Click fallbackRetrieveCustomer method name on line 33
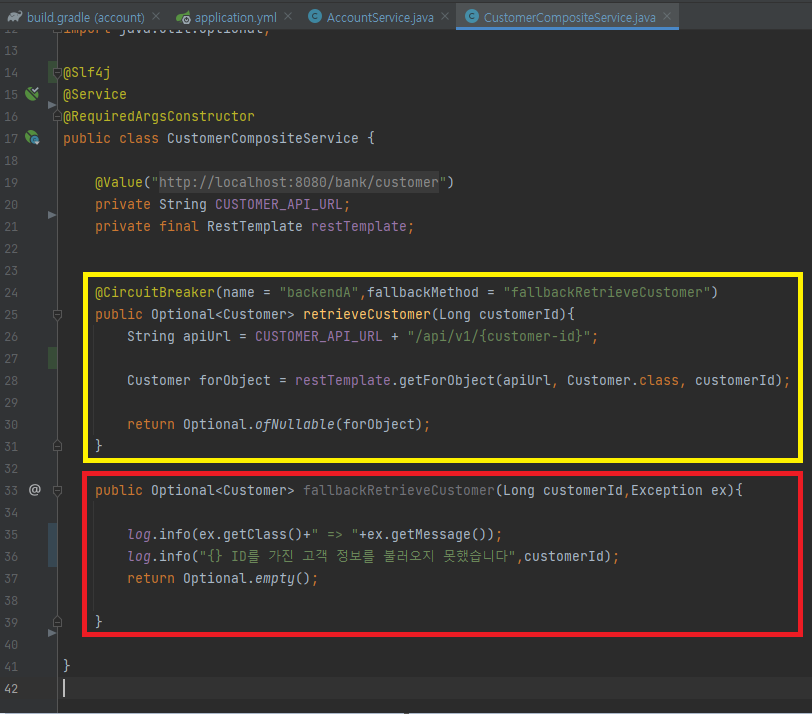Screen dimensions: 812x714 tap(399, 490)
